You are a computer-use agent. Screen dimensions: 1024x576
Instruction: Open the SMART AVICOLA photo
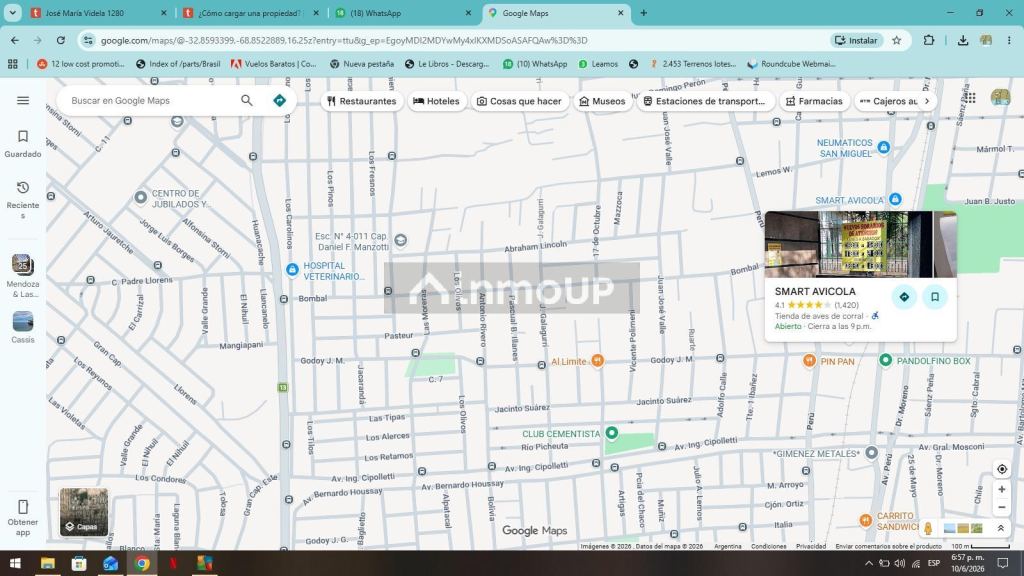pos(861,244)
